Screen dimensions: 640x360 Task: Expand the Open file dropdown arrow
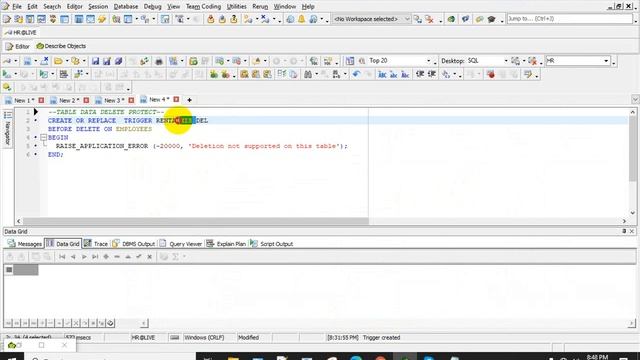click(x=66, y=61)
